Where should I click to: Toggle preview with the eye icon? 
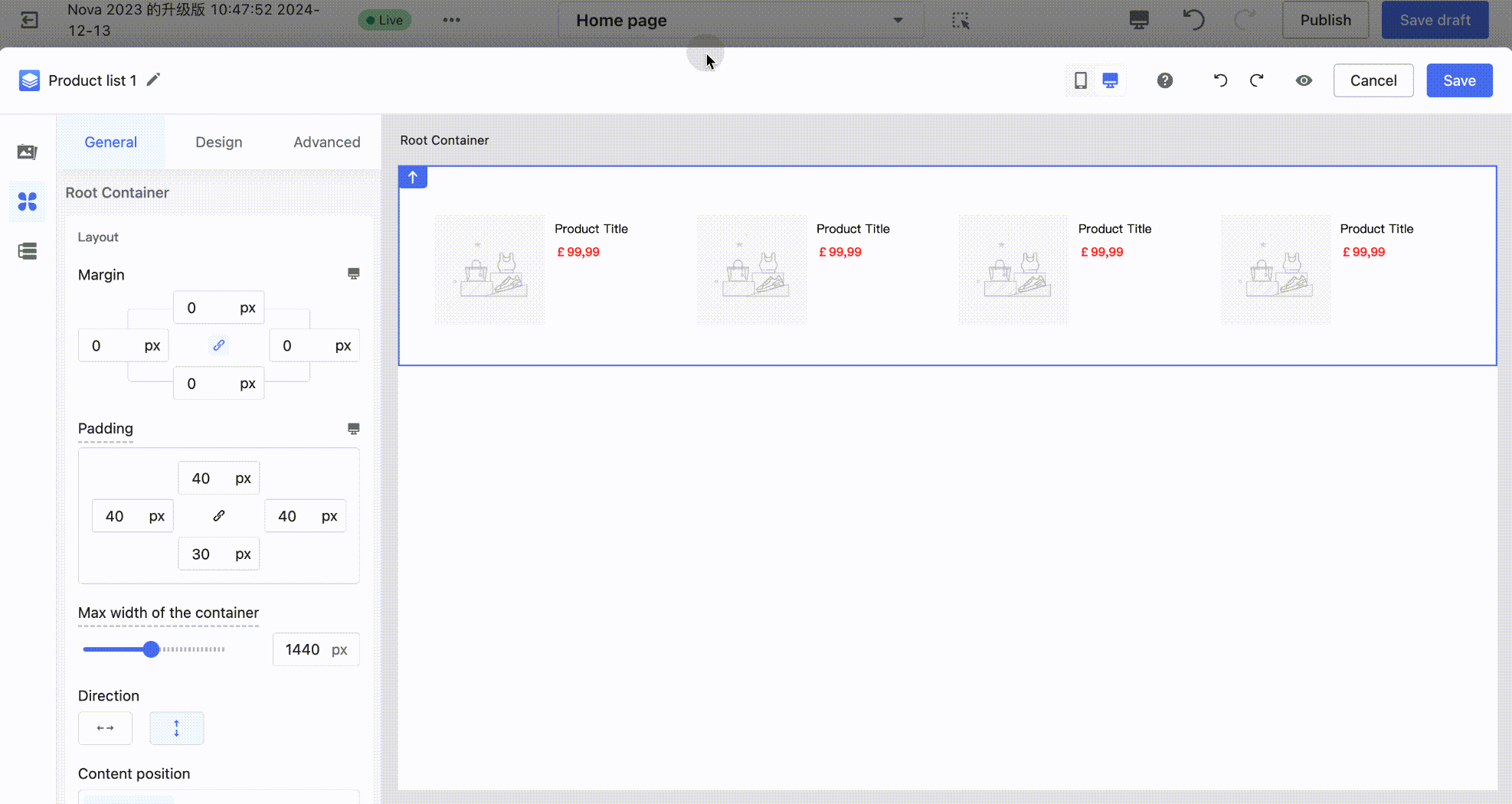pos(1304,80)
